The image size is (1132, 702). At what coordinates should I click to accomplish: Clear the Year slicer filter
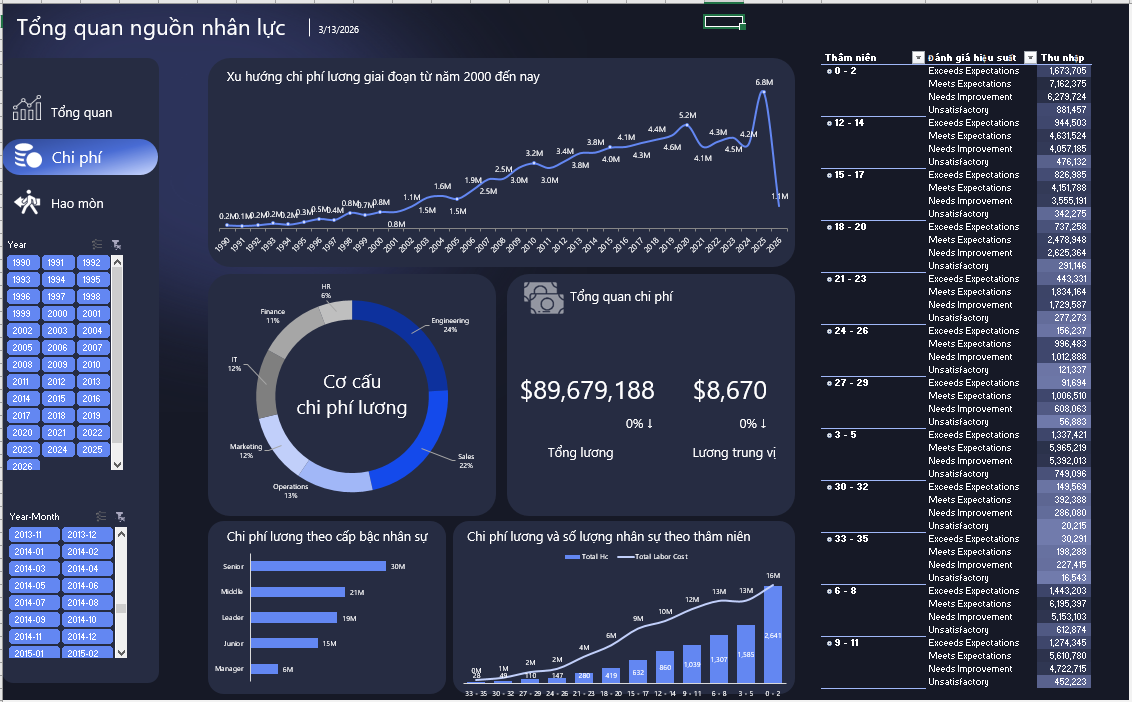[117, 244]
